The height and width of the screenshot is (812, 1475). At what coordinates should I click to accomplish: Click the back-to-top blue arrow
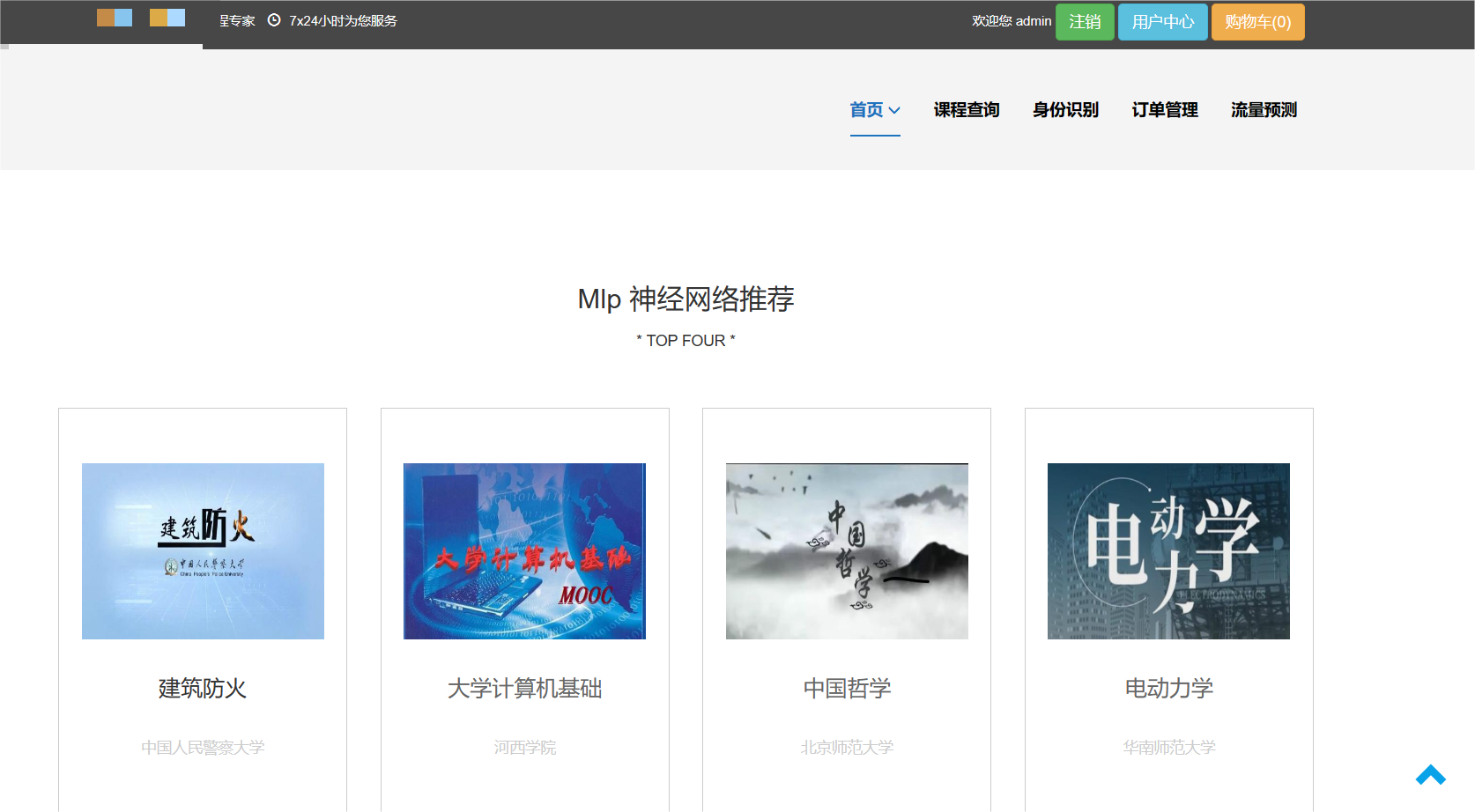(1429, 774)
